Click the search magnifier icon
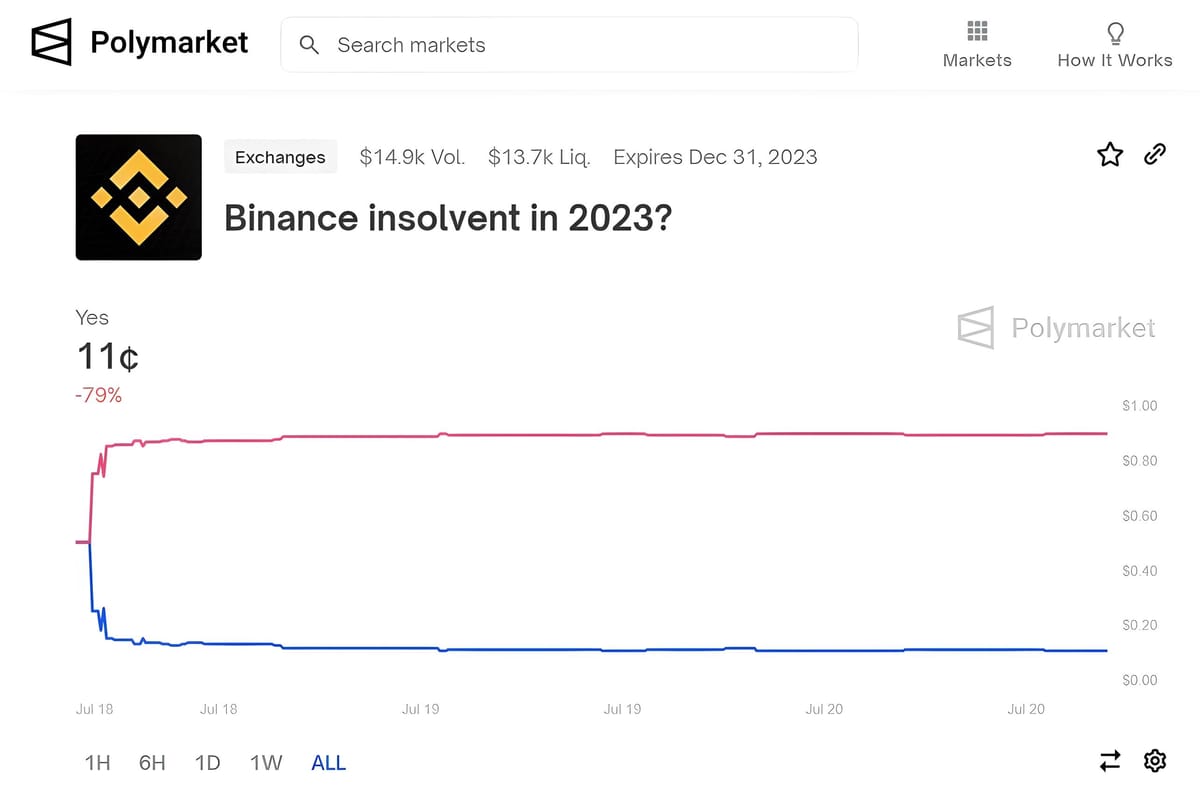This screenshot has height=785, width=1200. pos(309,45)
